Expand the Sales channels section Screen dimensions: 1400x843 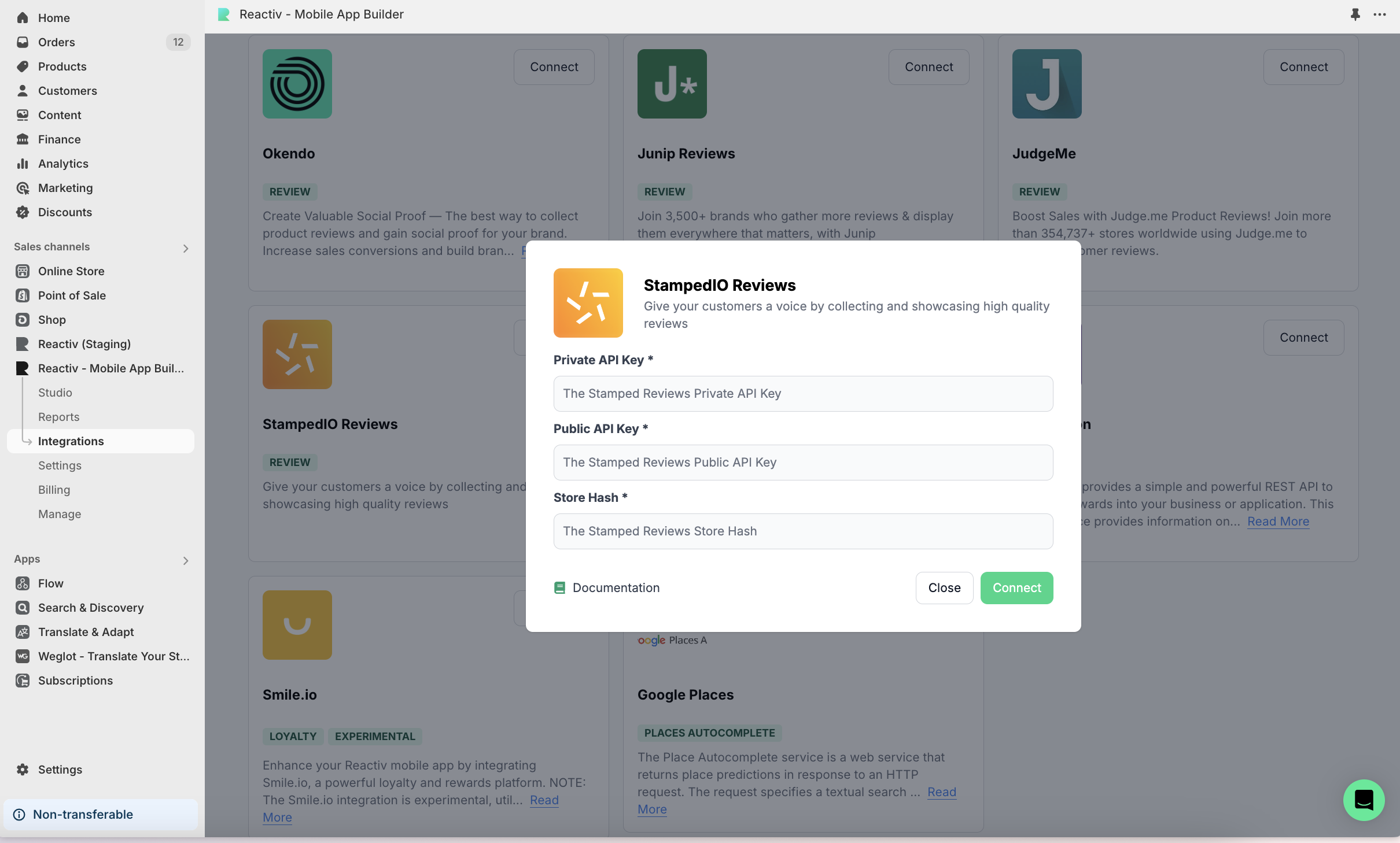click(186, 248)
